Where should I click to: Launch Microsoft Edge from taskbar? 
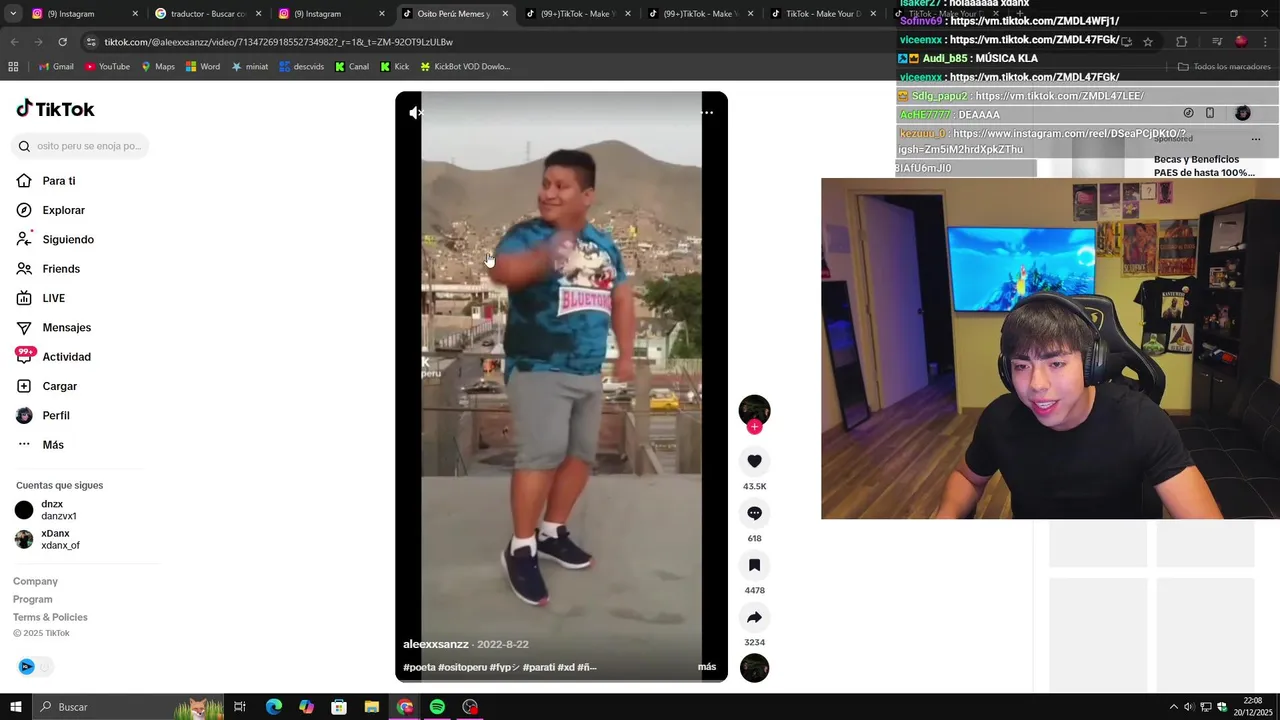pos(273,707)
